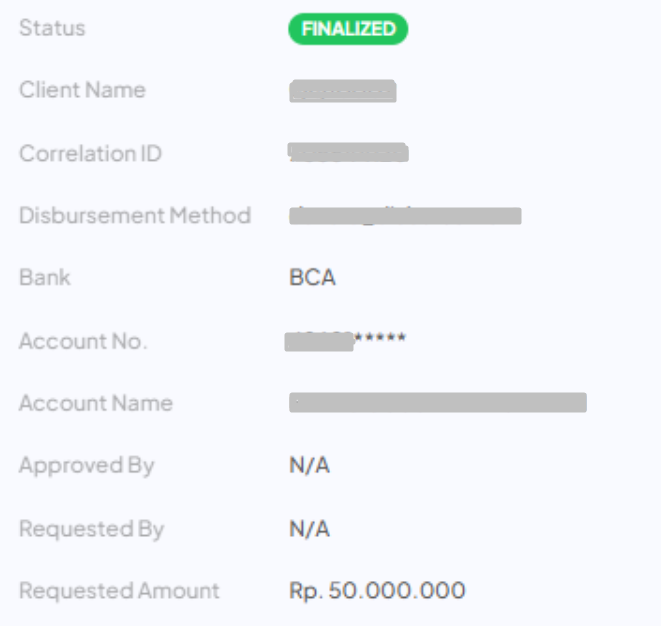Viewport: 661px width, 626px height.
Task: Select the Rp. 50.000.000 amount value
Action: tap(377, 591)
